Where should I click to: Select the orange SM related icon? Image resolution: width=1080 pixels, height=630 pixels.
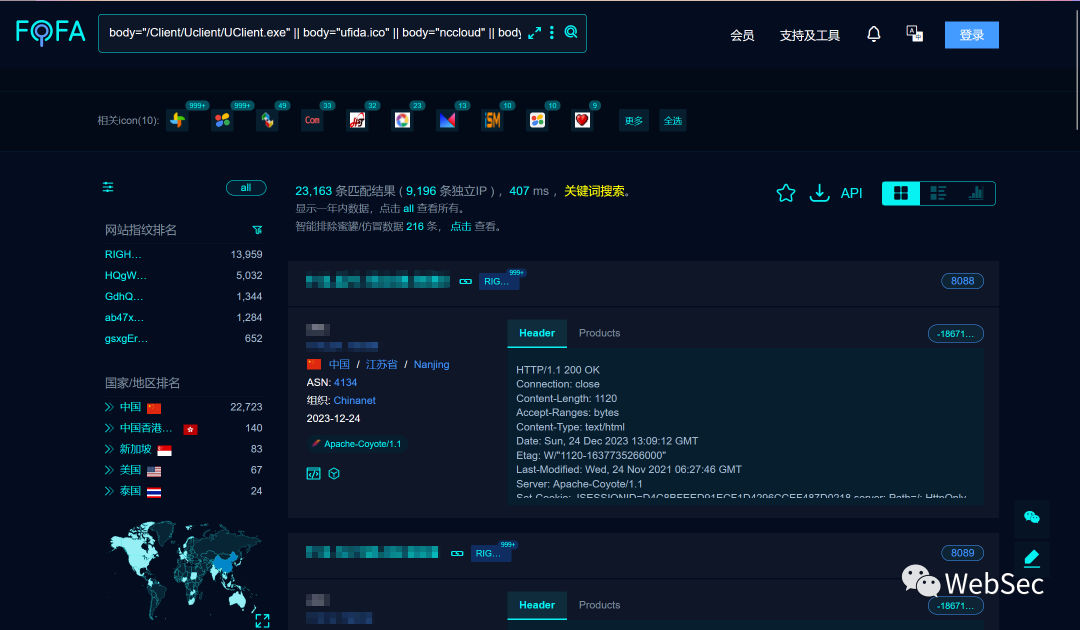492,120
